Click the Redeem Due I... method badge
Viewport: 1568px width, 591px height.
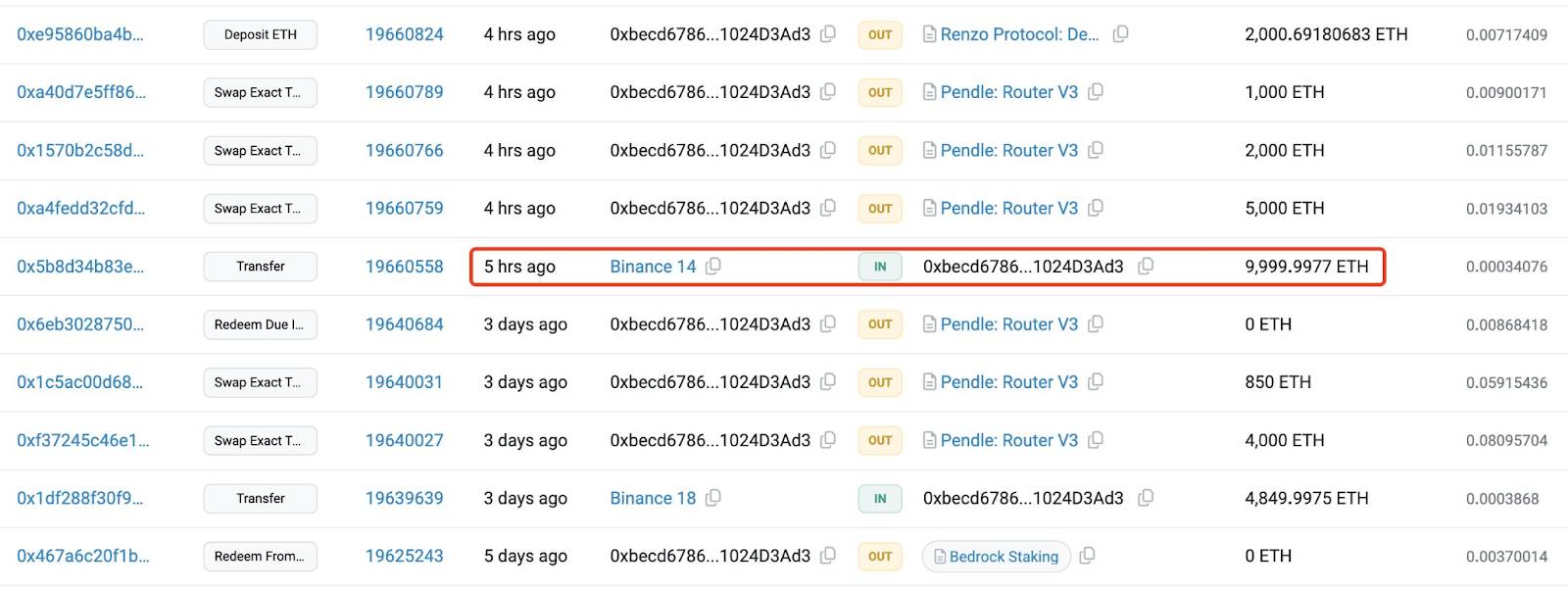tap(261, 324)
